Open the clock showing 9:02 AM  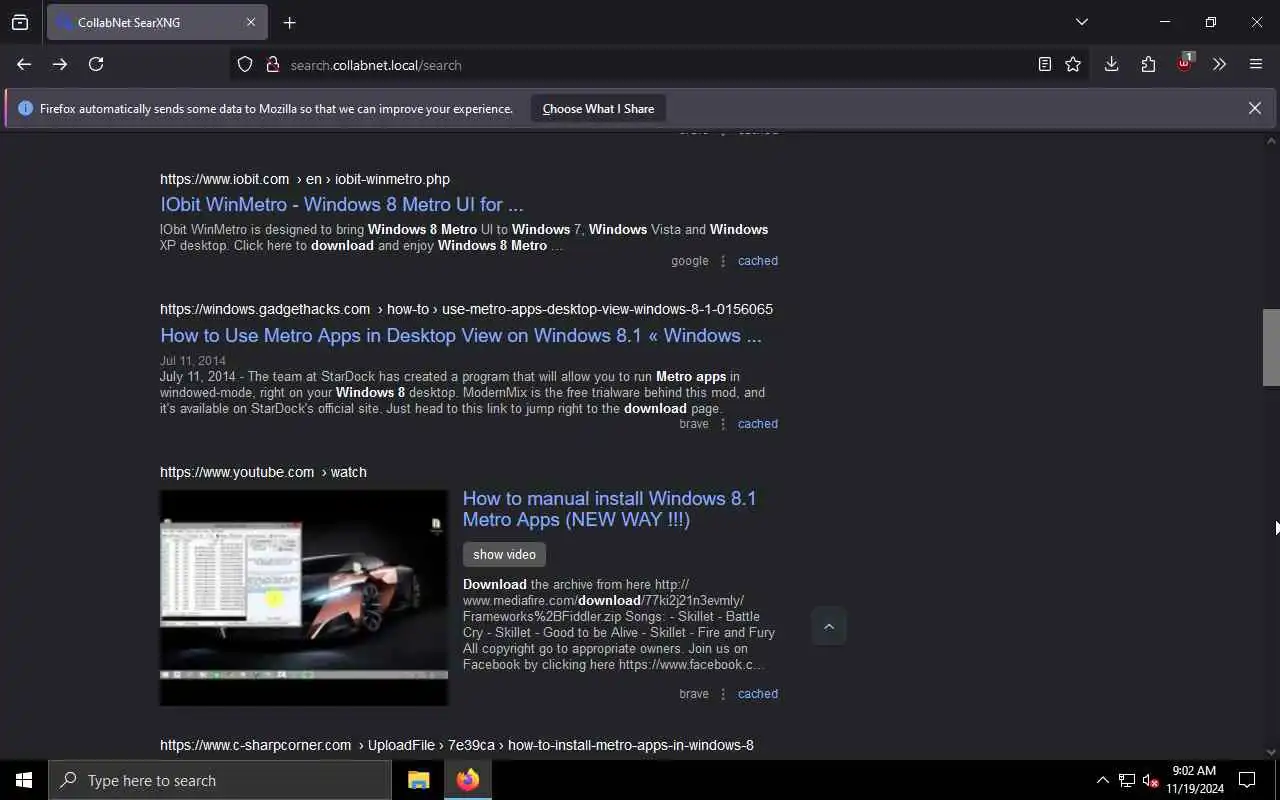click(x=1194, y=780)
